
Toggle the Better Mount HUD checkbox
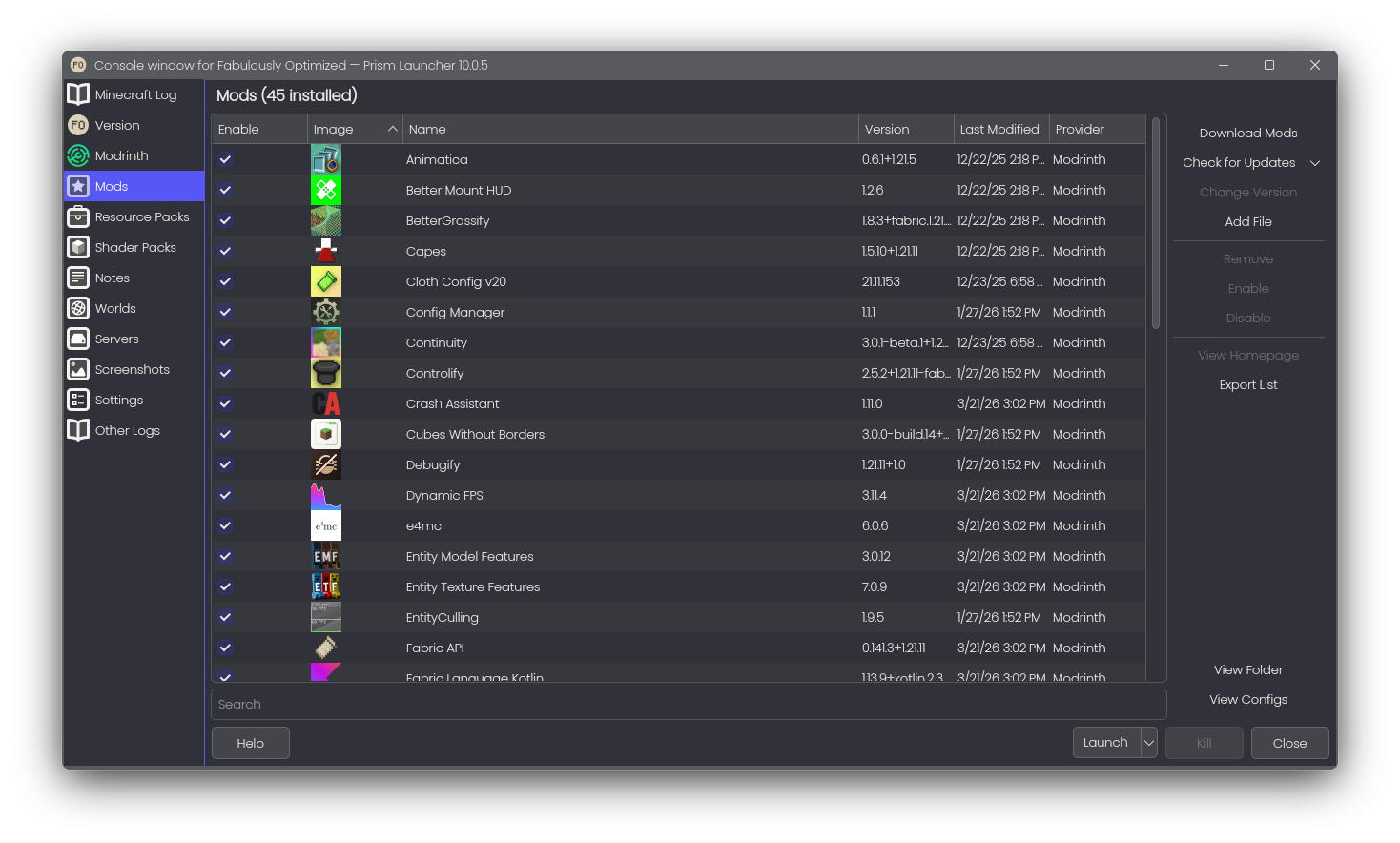(x=225, y=190)
